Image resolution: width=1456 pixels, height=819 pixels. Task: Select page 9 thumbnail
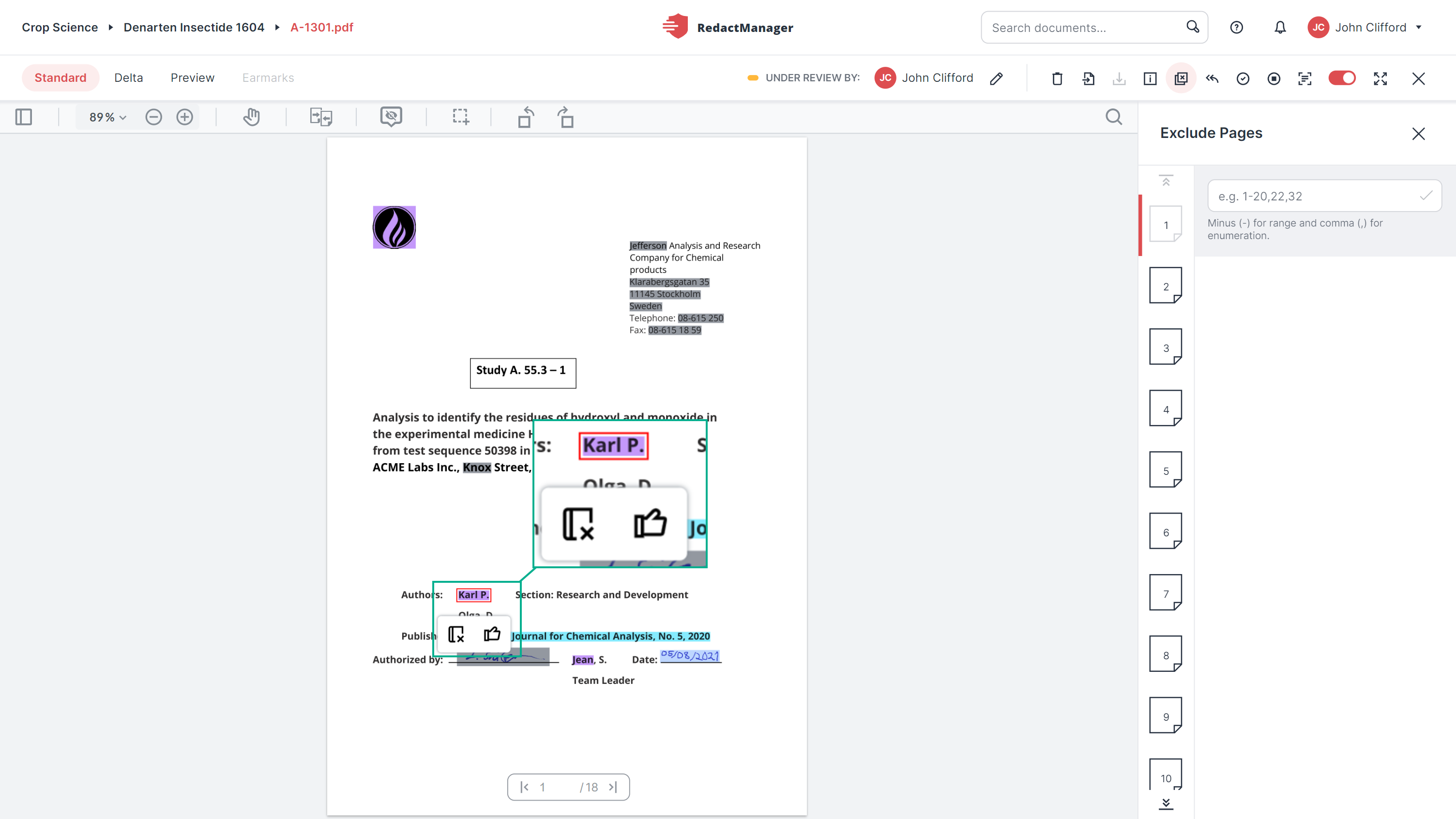click(1166, 716)
